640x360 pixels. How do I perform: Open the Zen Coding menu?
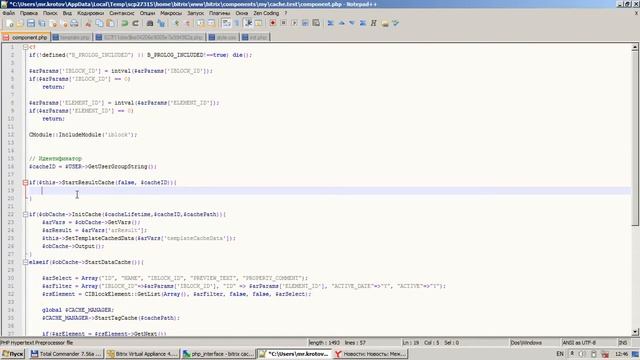[266, 13]
